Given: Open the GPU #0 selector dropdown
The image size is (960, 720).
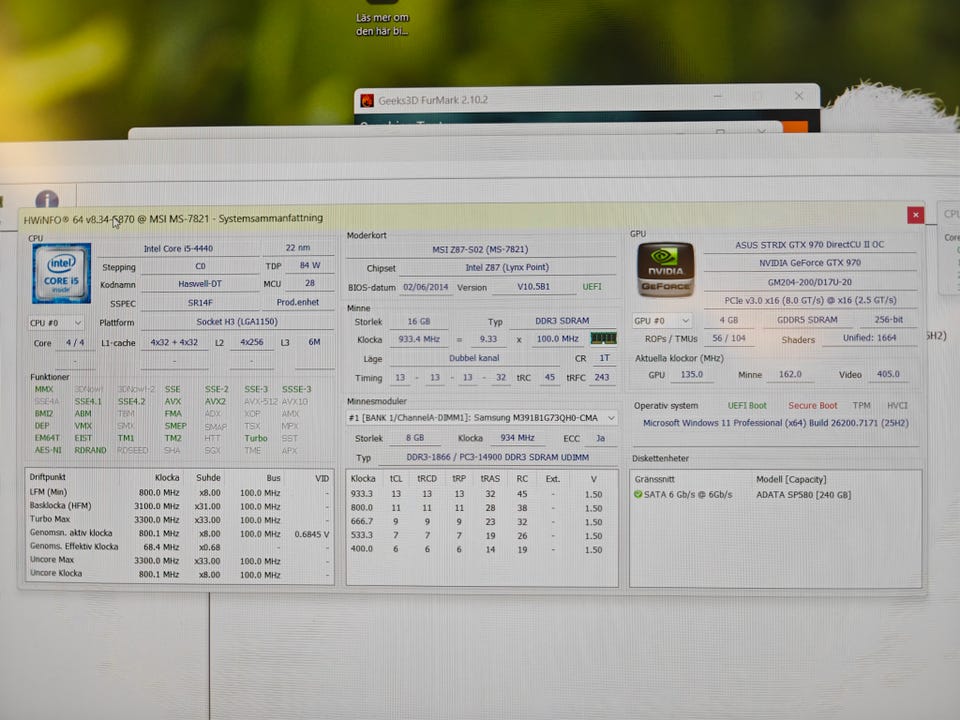Looking at the screenshot, I should point(662,321).
